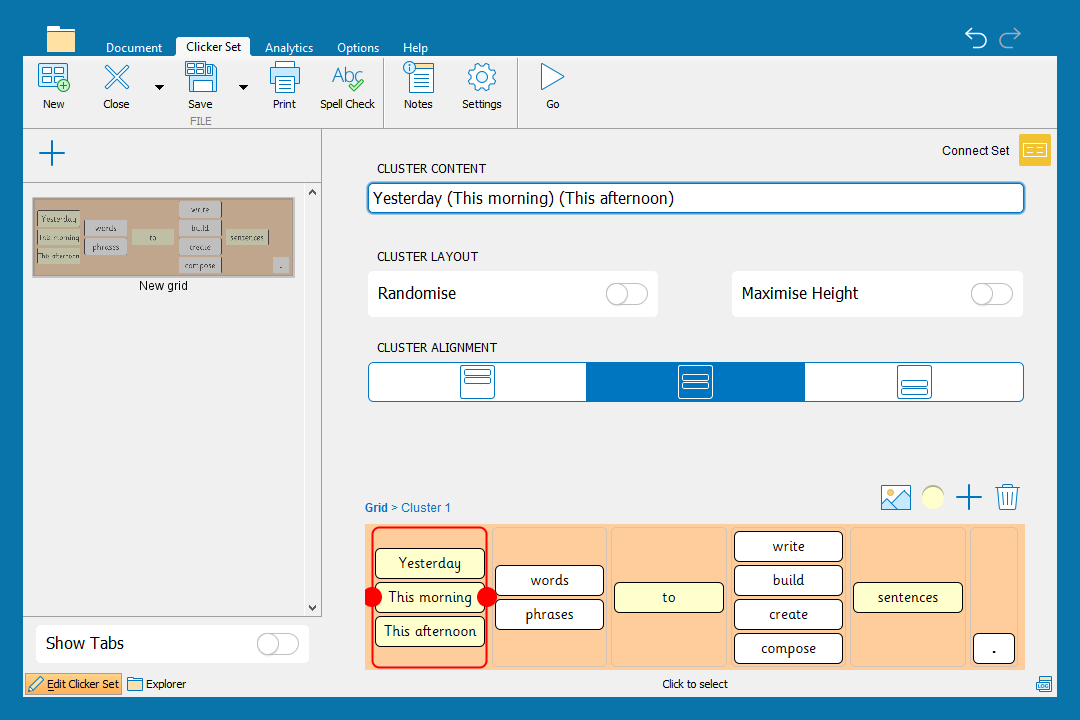Click the Print icon
The width and height of the screenshot is (1080, 720).
(284, 78)
